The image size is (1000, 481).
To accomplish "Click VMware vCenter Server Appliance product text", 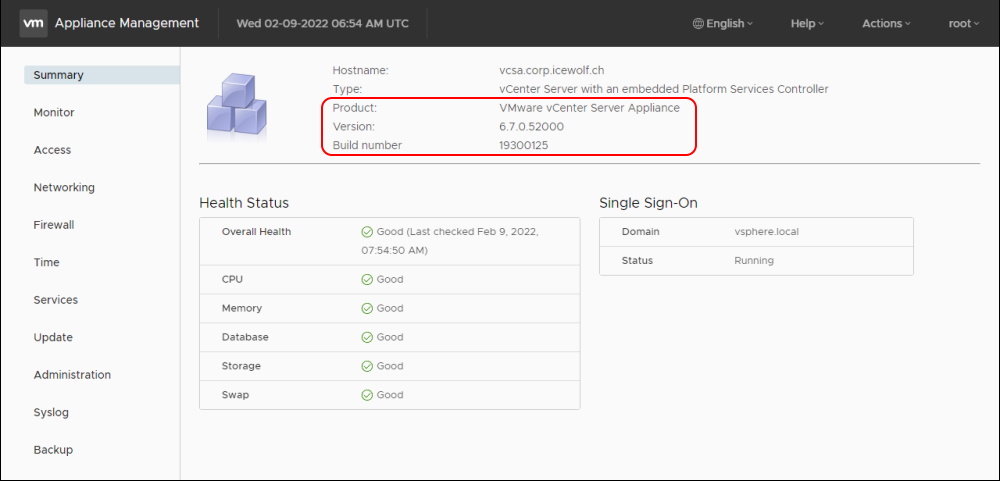I will (x=590, y=108).
